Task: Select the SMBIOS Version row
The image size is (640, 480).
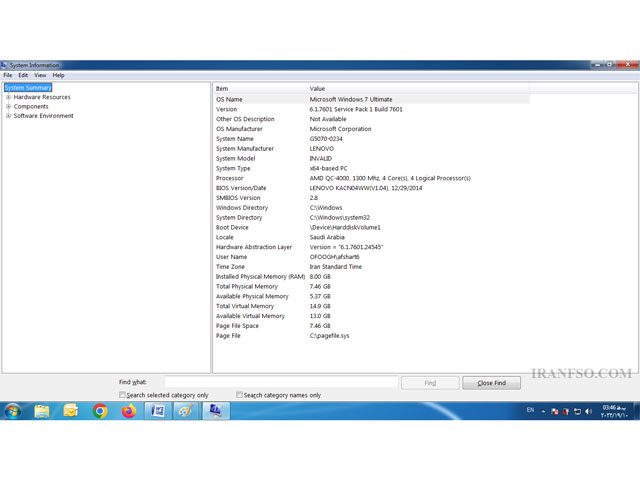Action: click(371, 198)
